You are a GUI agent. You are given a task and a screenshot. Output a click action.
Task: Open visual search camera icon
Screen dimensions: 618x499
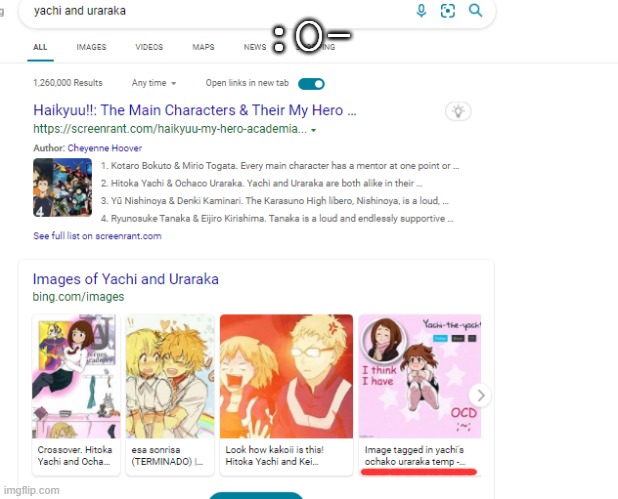(447, 11)
